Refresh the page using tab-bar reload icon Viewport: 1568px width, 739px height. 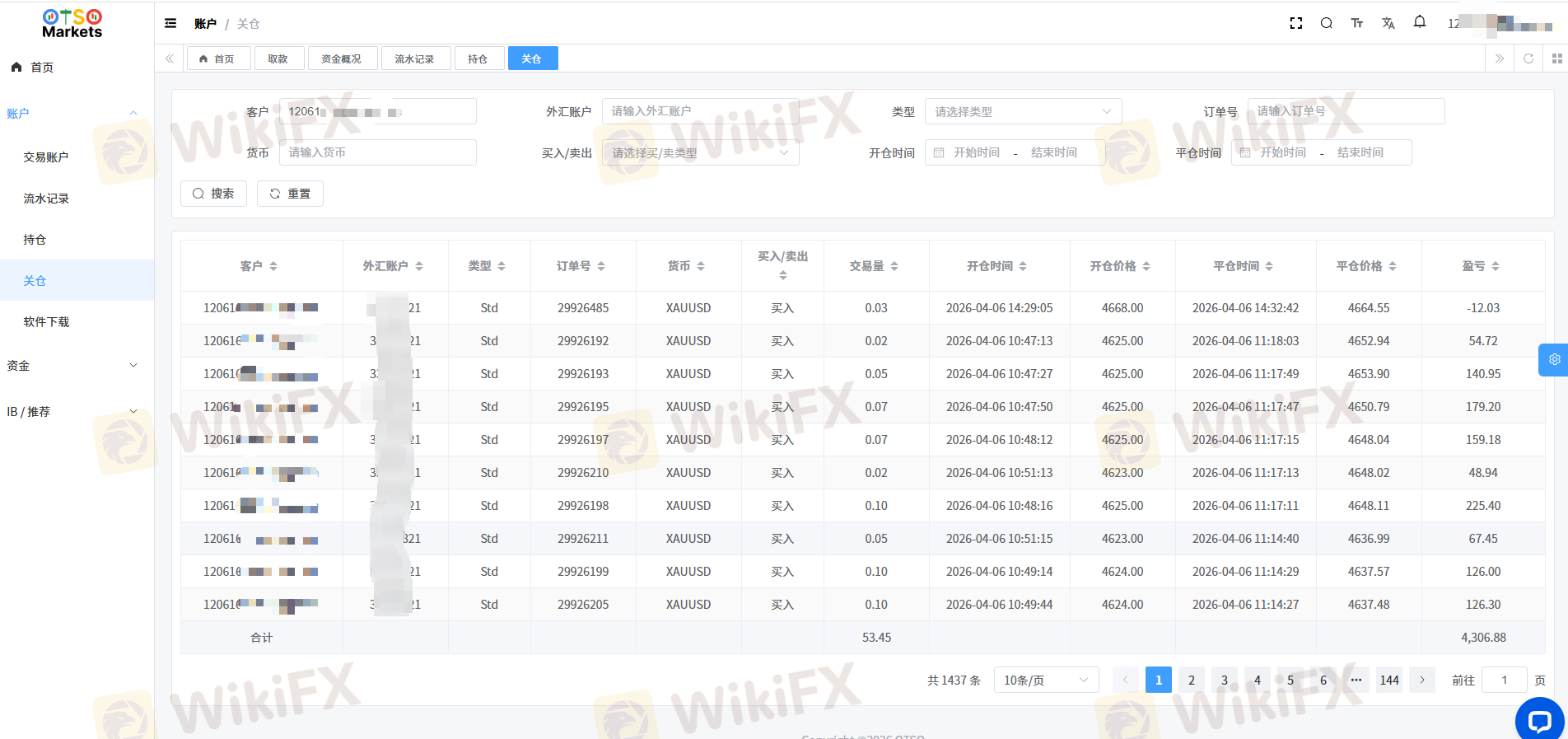(1528, 58)
